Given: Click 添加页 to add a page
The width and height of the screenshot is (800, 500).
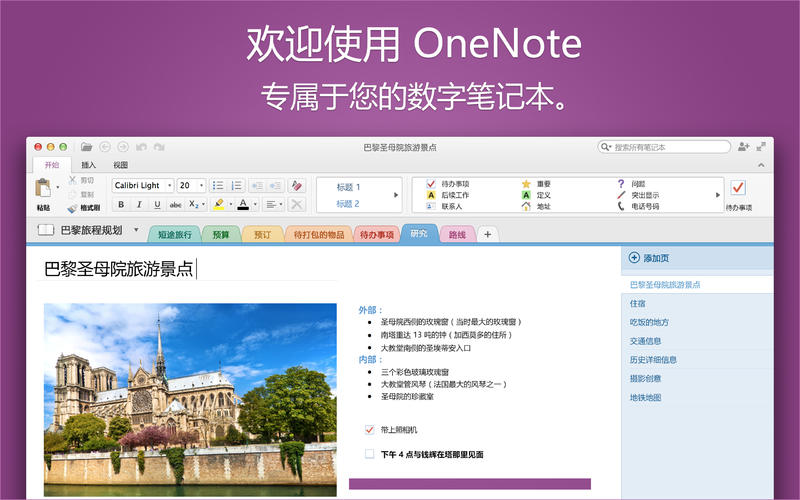Looking at the screenshot, I should 649,258.
